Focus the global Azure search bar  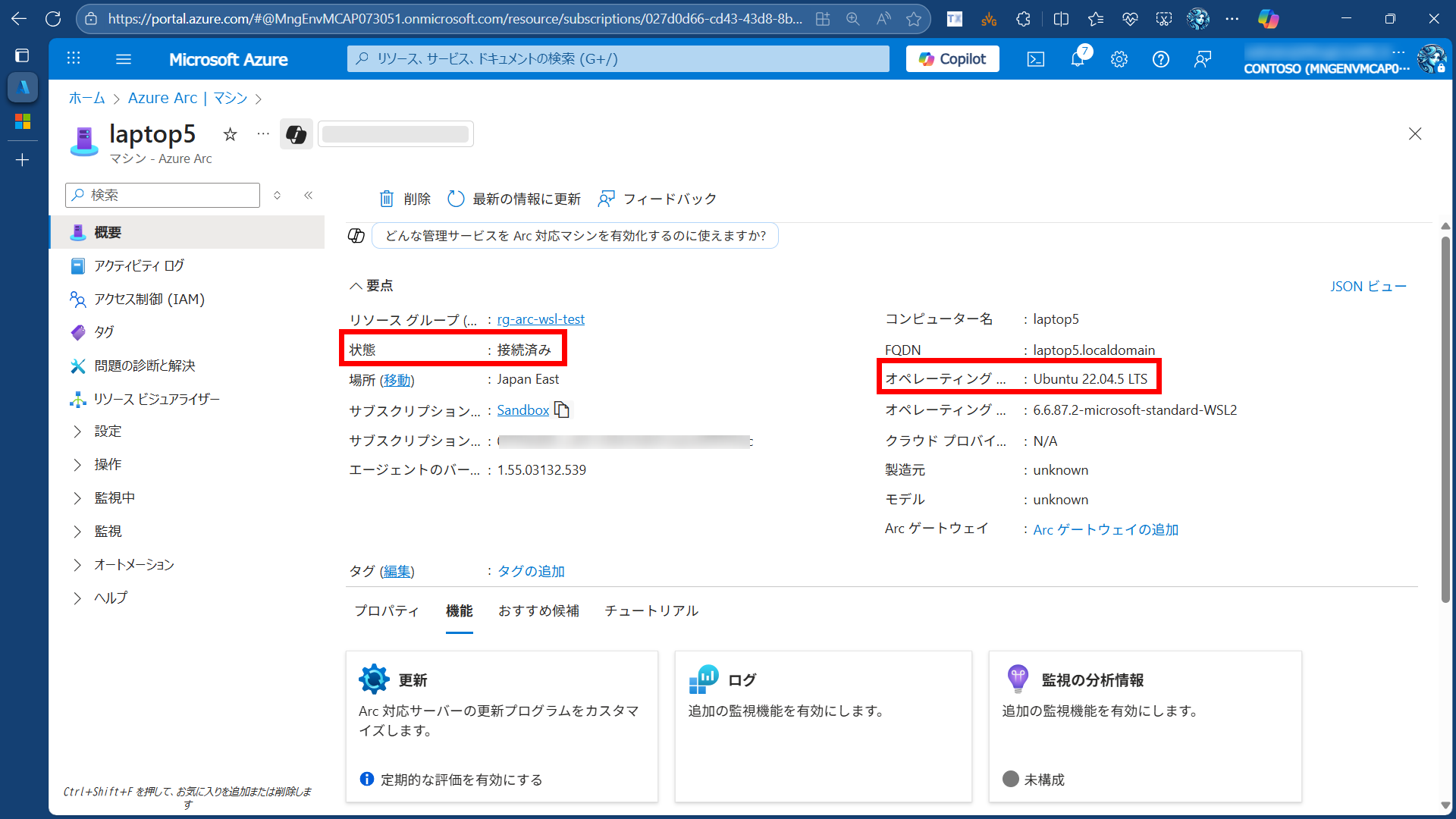coord(618,58)
